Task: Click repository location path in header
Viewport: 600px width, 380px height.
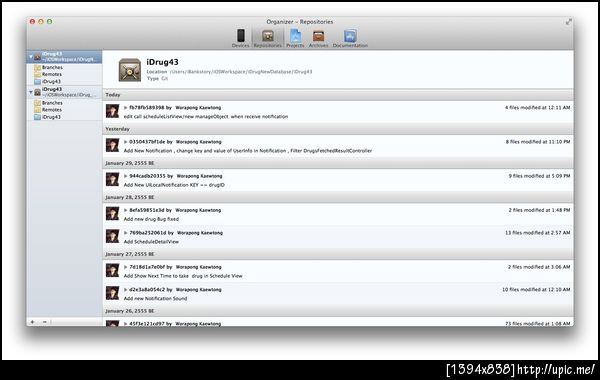Action: pyautogui.click(x=241, y=72)
